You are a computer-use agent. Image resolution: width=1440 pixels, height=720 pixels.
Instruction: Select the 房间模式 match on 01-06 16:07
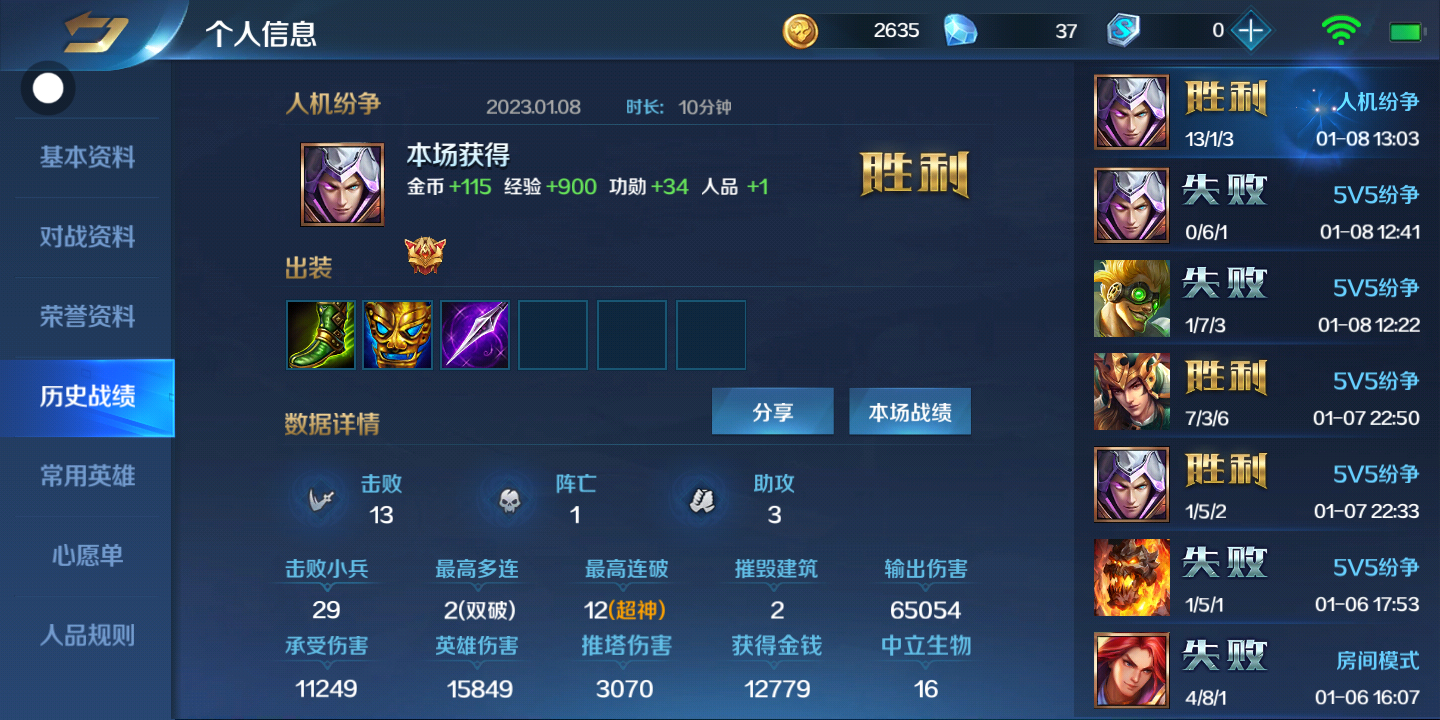pos(1257,671)
